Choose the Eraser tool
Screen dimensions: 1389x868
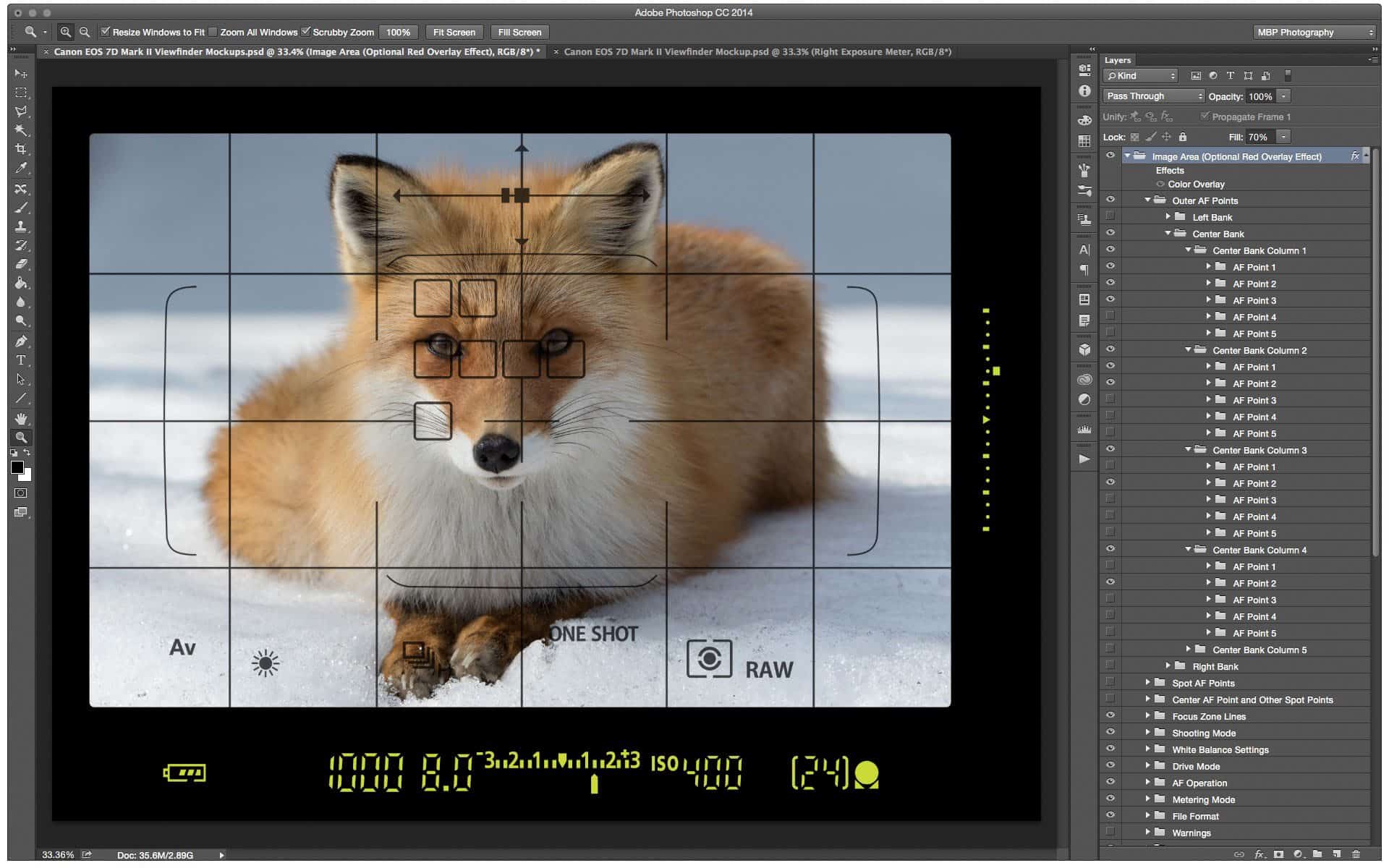20,264
